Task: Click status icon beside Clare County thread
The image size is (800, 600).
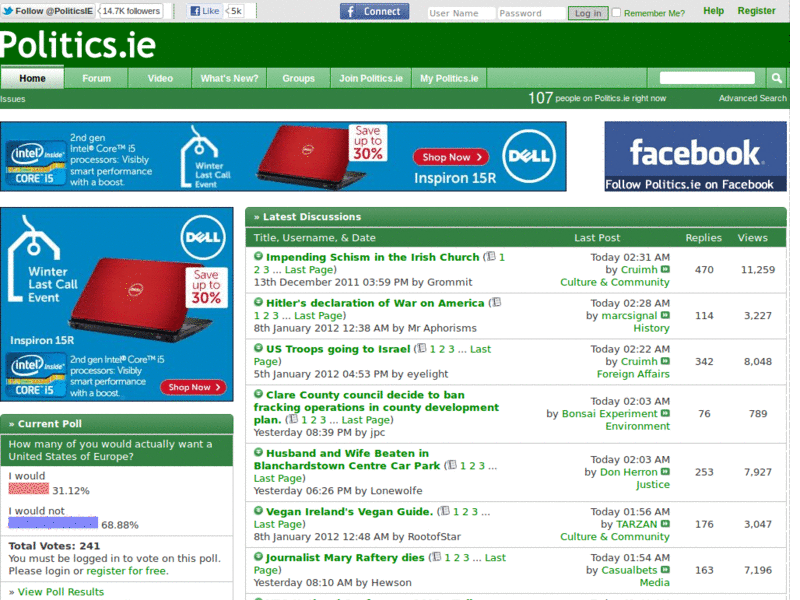Action: click(258, 394)
